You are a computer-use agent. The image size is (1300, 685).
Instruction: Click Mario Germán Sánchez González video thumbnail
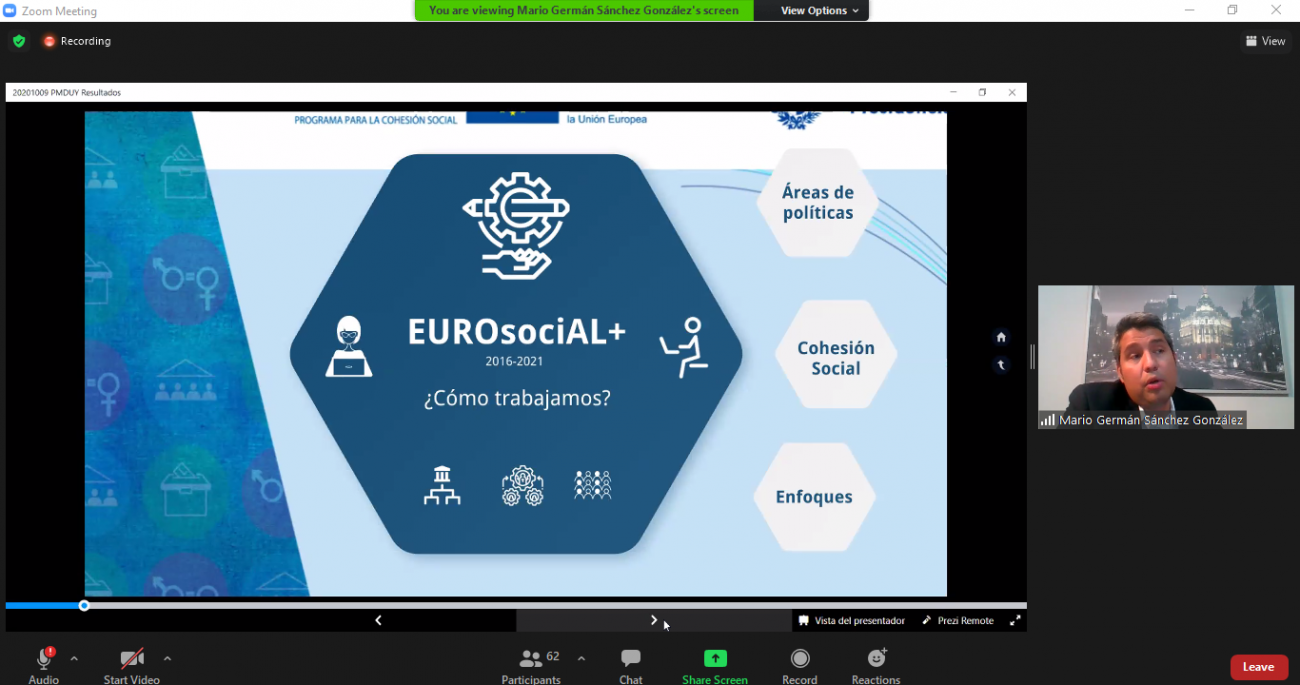coord(1166,357)
